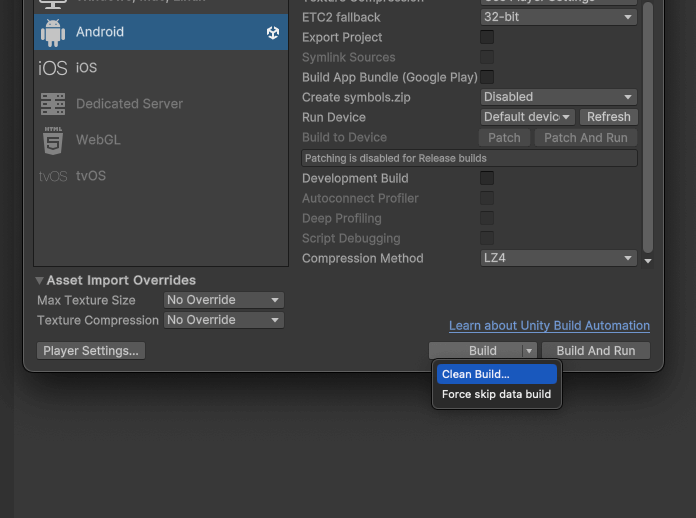Choose the WebGL HTML5 icon
The image size is (696, 518).
[52, 140]
